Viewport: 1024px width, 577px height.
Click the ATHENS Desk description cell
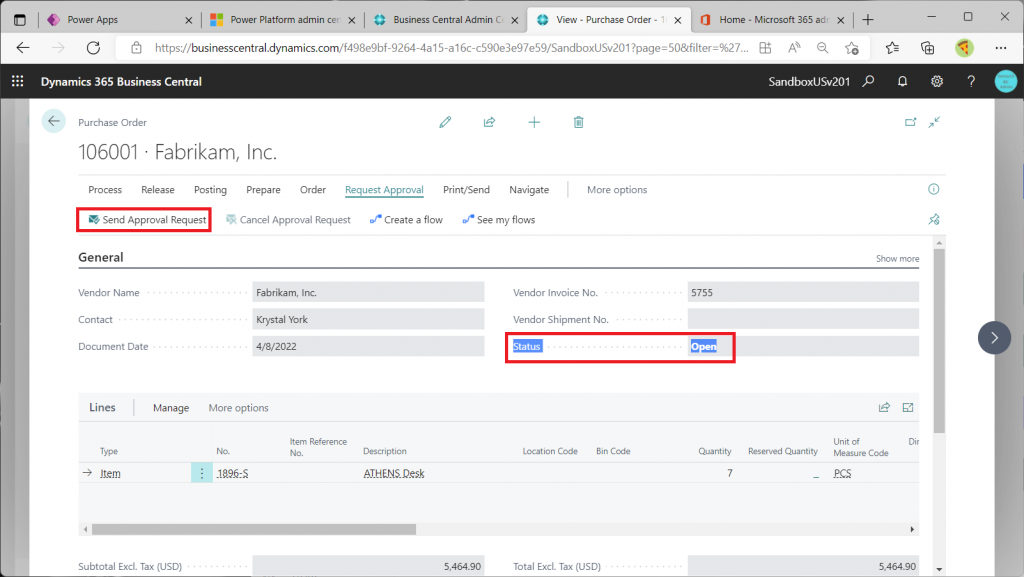[x=394, y=473]
